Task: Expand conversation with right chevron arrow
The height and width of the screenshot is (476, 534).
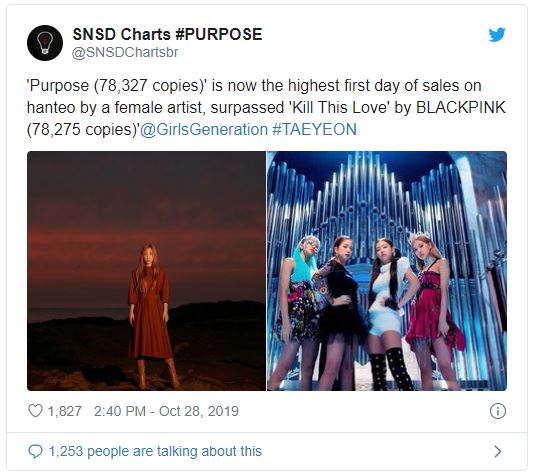Action: (x=498, y=451)
